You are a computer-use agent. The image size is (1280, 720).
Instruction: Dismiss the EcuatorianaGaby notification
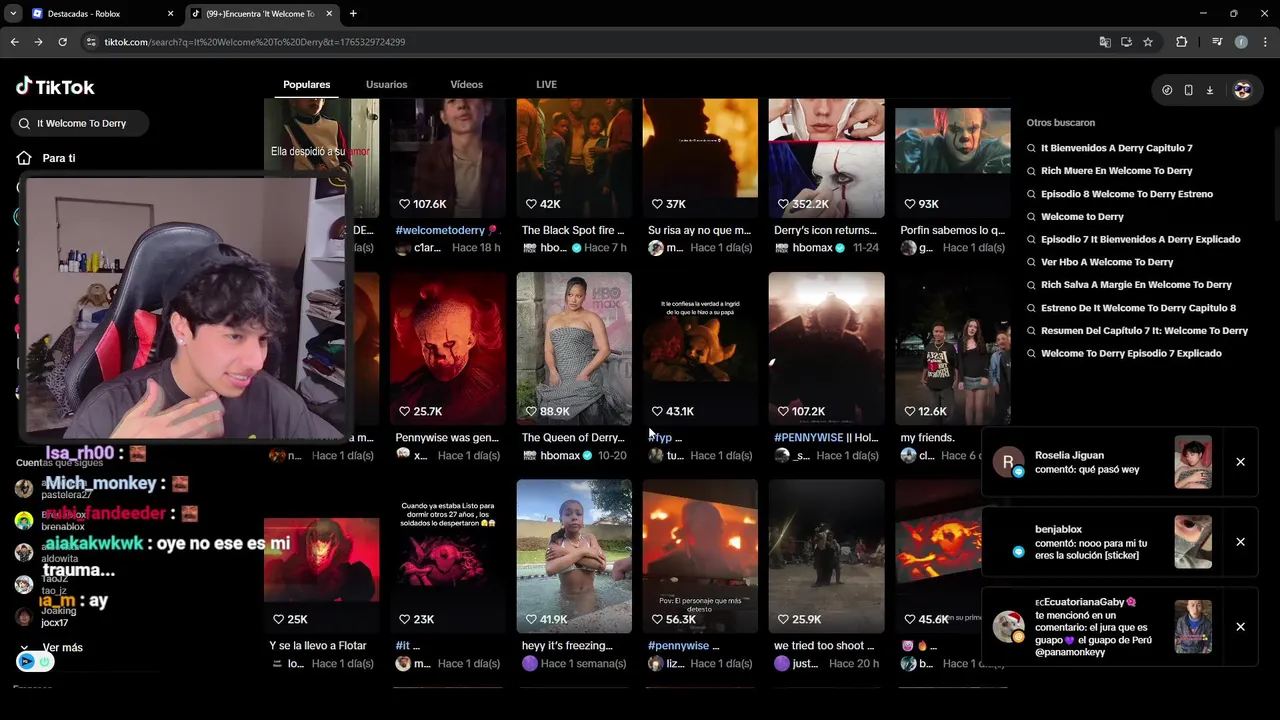click(1240, 627)
